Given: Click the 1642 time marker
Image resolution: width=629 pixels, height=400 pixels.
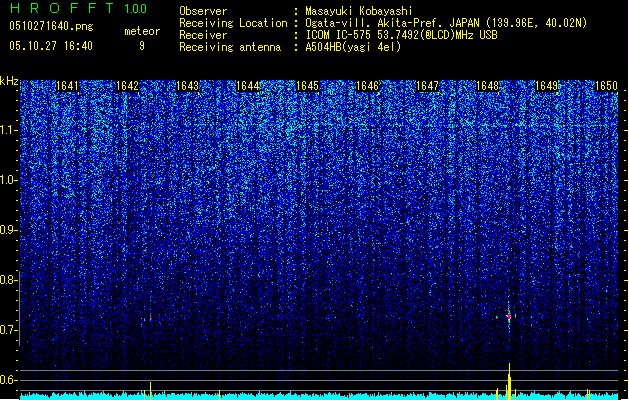Looking at the screenshot, I should point(127,86).
